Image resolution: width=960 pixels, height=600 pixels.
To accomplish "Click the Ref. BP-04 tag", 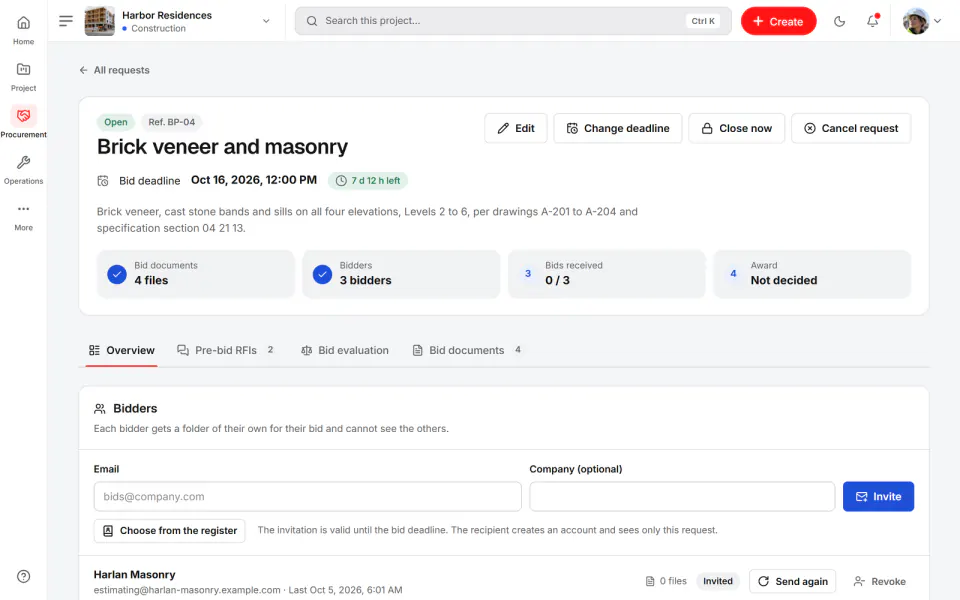I will point(171,122).
